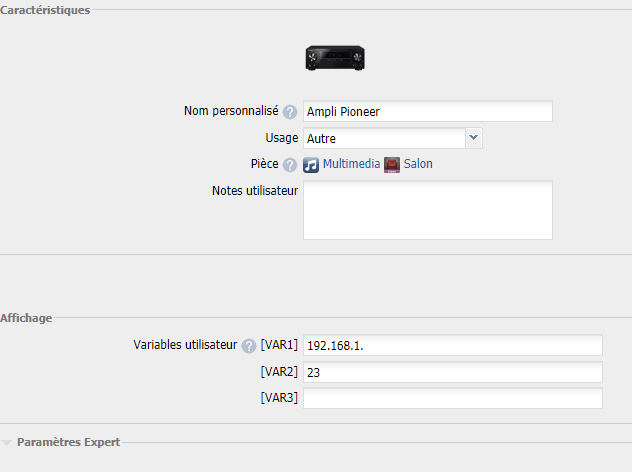Click the Affichage section heading

point(26,318)
